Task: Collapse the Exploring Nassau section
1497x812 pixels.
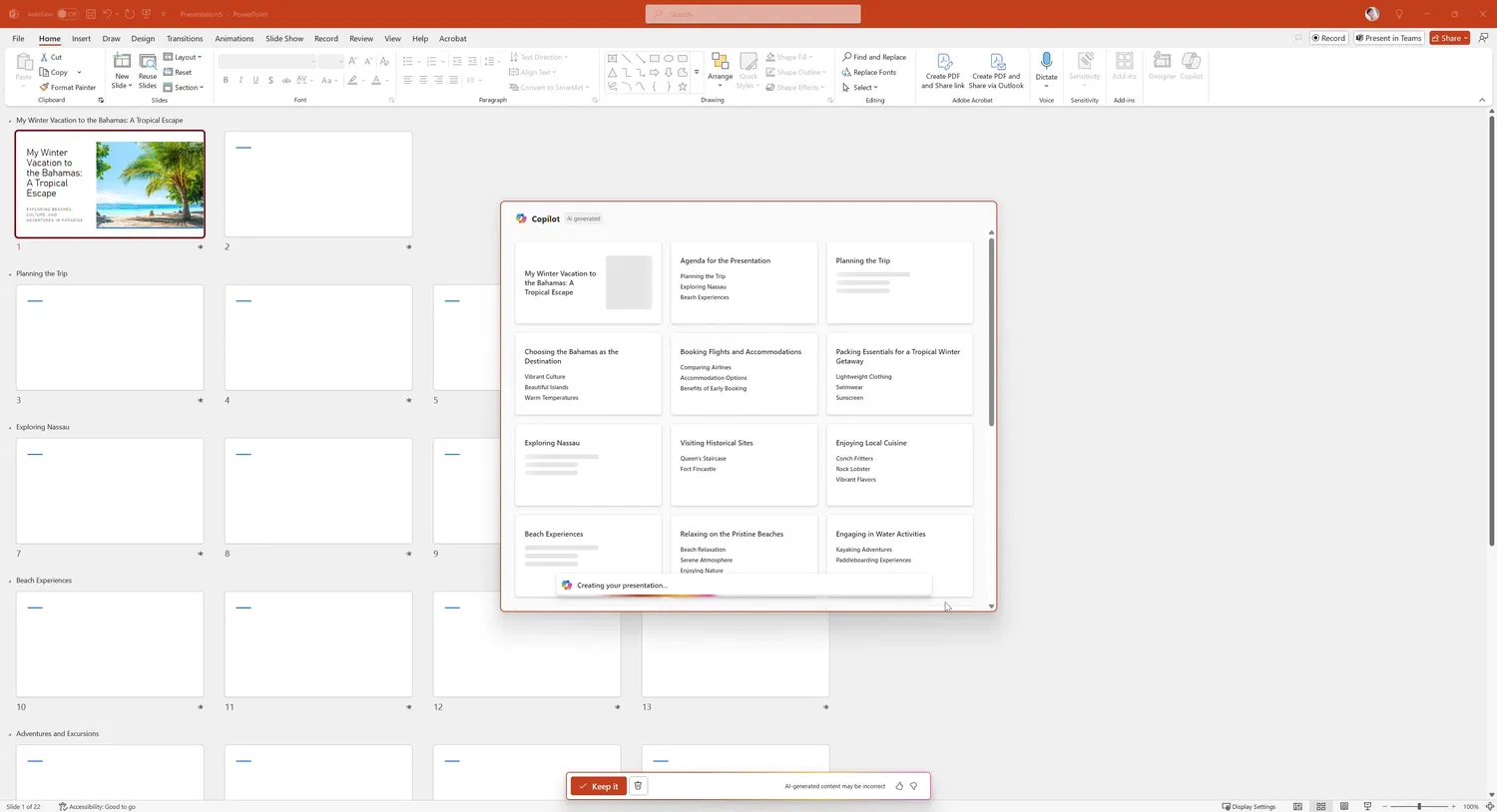Action: point(11,427)
